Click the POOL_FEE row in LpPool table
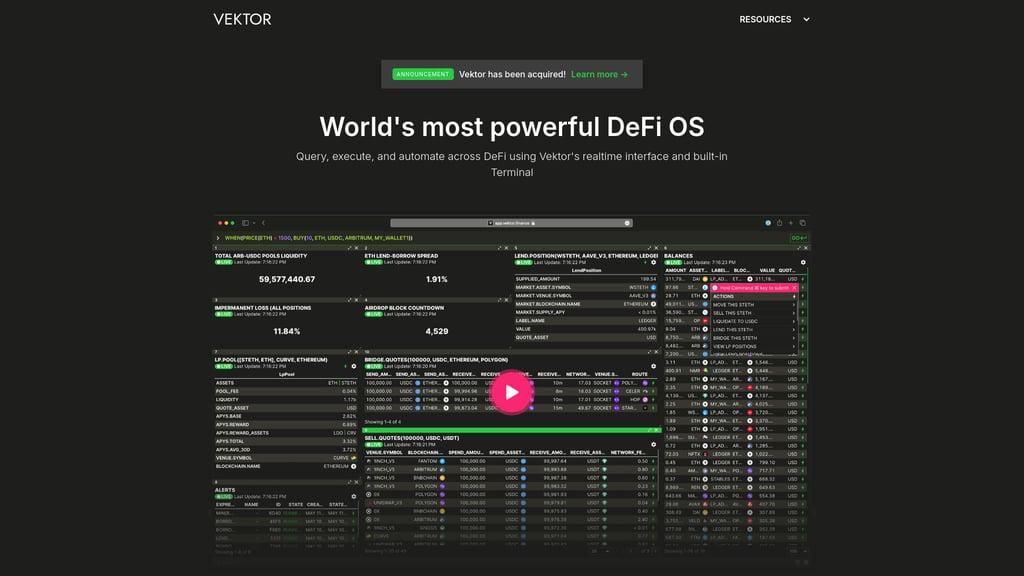Screen dimensions: 1024x576 tap(286, 391)
